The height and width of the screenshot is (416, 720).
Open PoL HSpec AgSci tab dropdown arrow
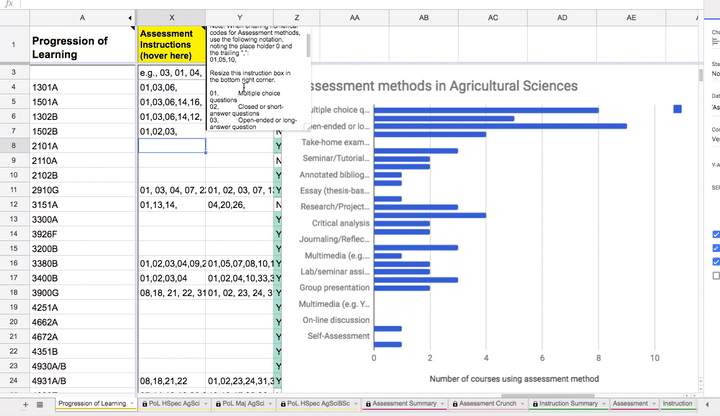click(x=205, y=404)
